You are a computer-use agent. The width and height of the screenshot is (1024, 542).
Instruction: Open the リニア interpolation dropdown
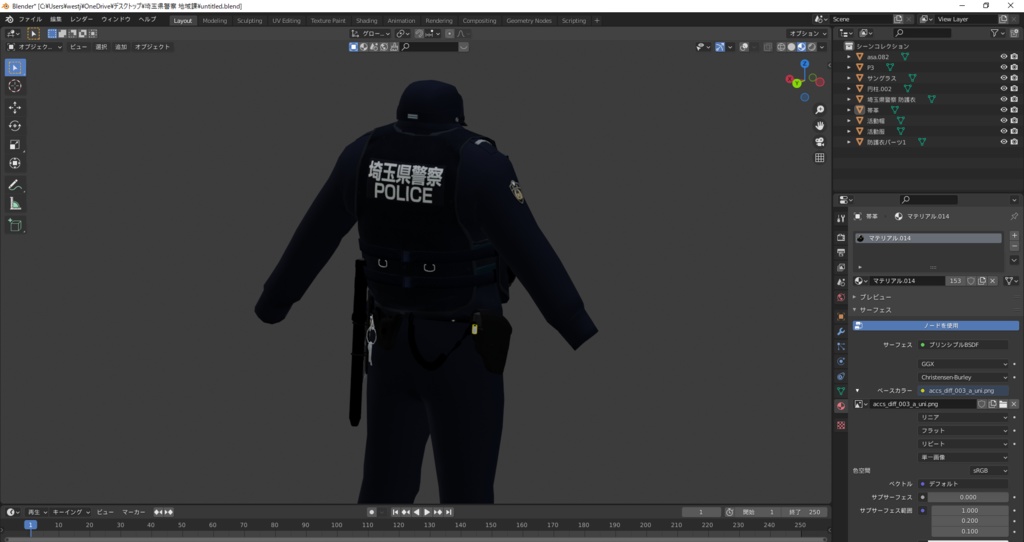tap(963, 417)
